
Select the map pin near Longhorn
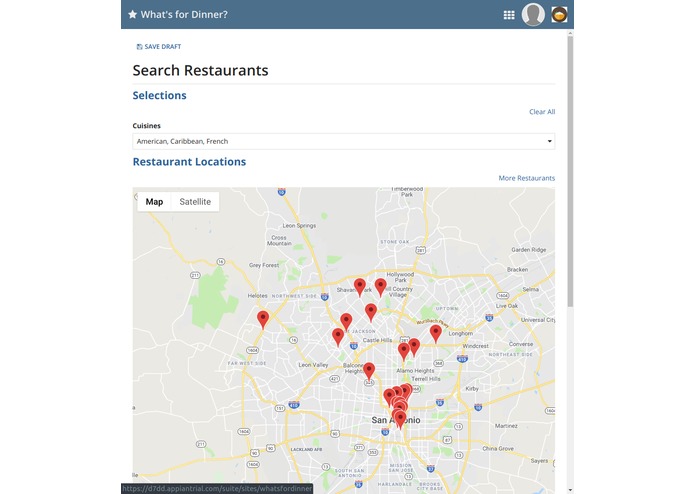[x=436, y=333]
